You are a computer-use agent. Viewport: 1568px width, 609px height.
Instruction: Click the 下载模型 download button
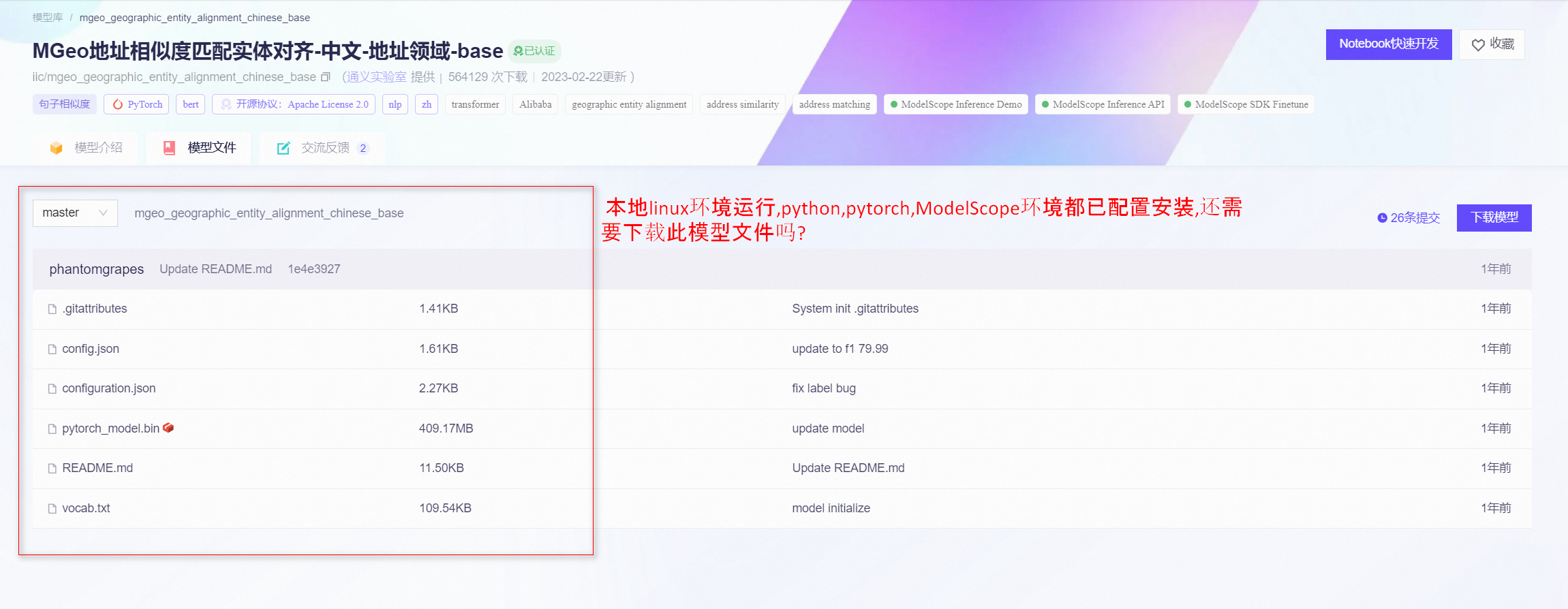[x=1494, y=218]
